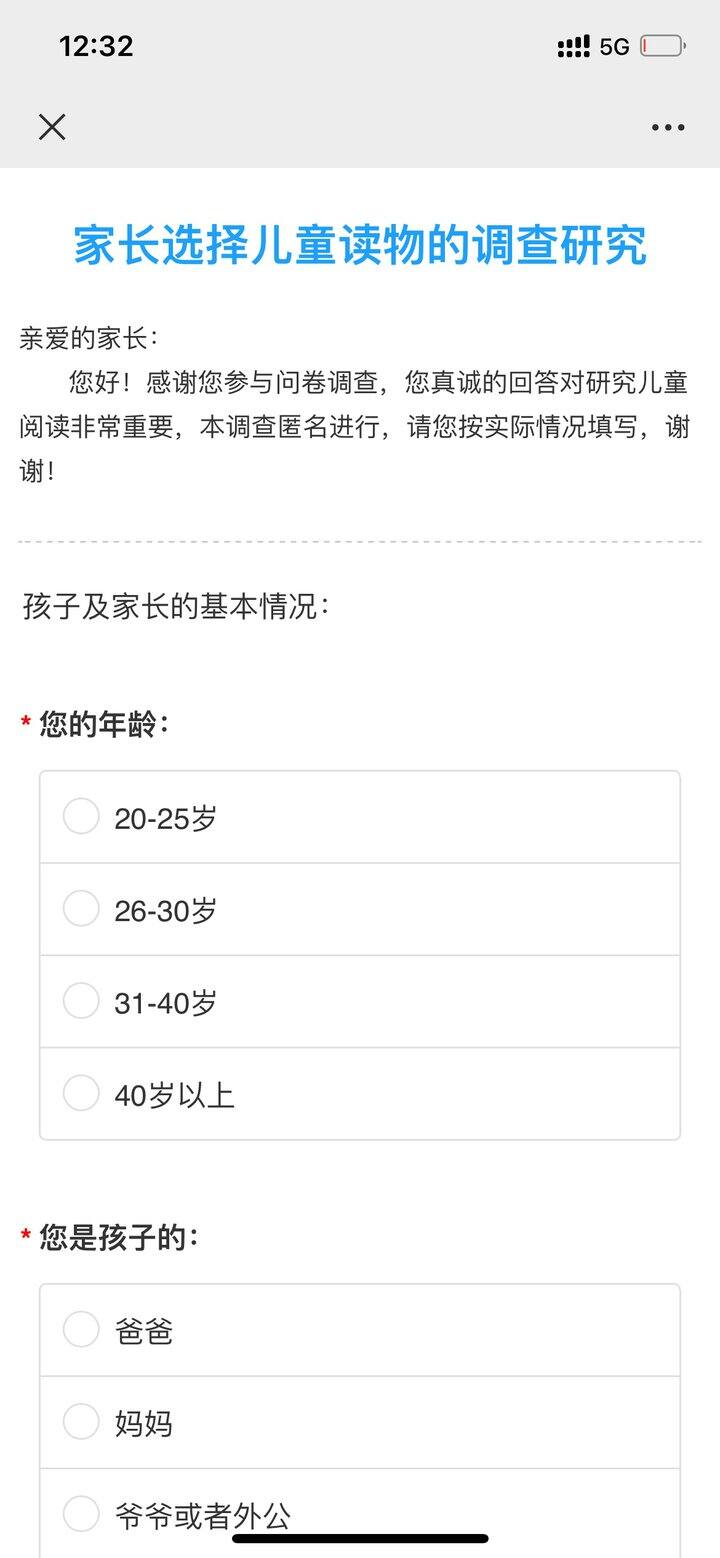The height and width of the screenshot is (1558, 720).
Task: Select 妈妈 as relationship to child
Action: pyautogui.click(x=360, y=1422)
